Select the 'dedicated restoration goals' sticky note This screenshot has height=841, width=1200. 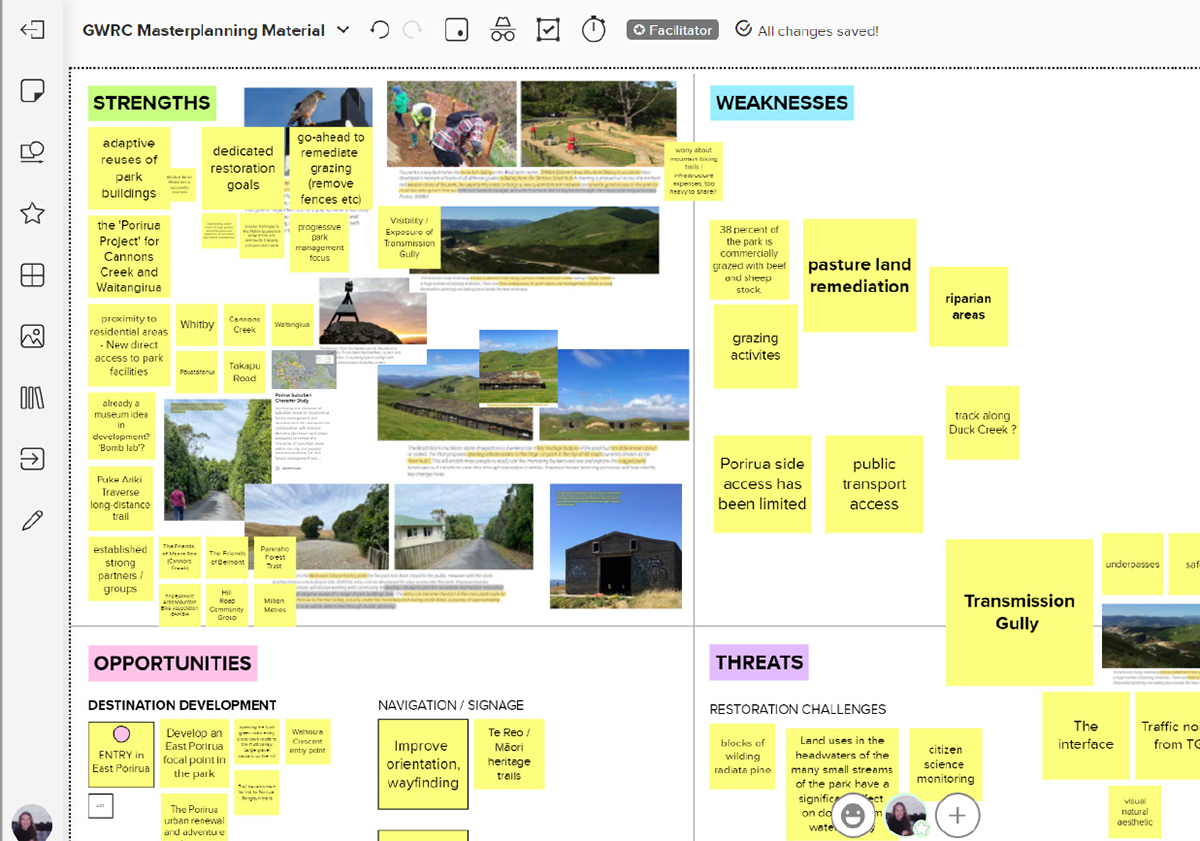click(243, 167)
